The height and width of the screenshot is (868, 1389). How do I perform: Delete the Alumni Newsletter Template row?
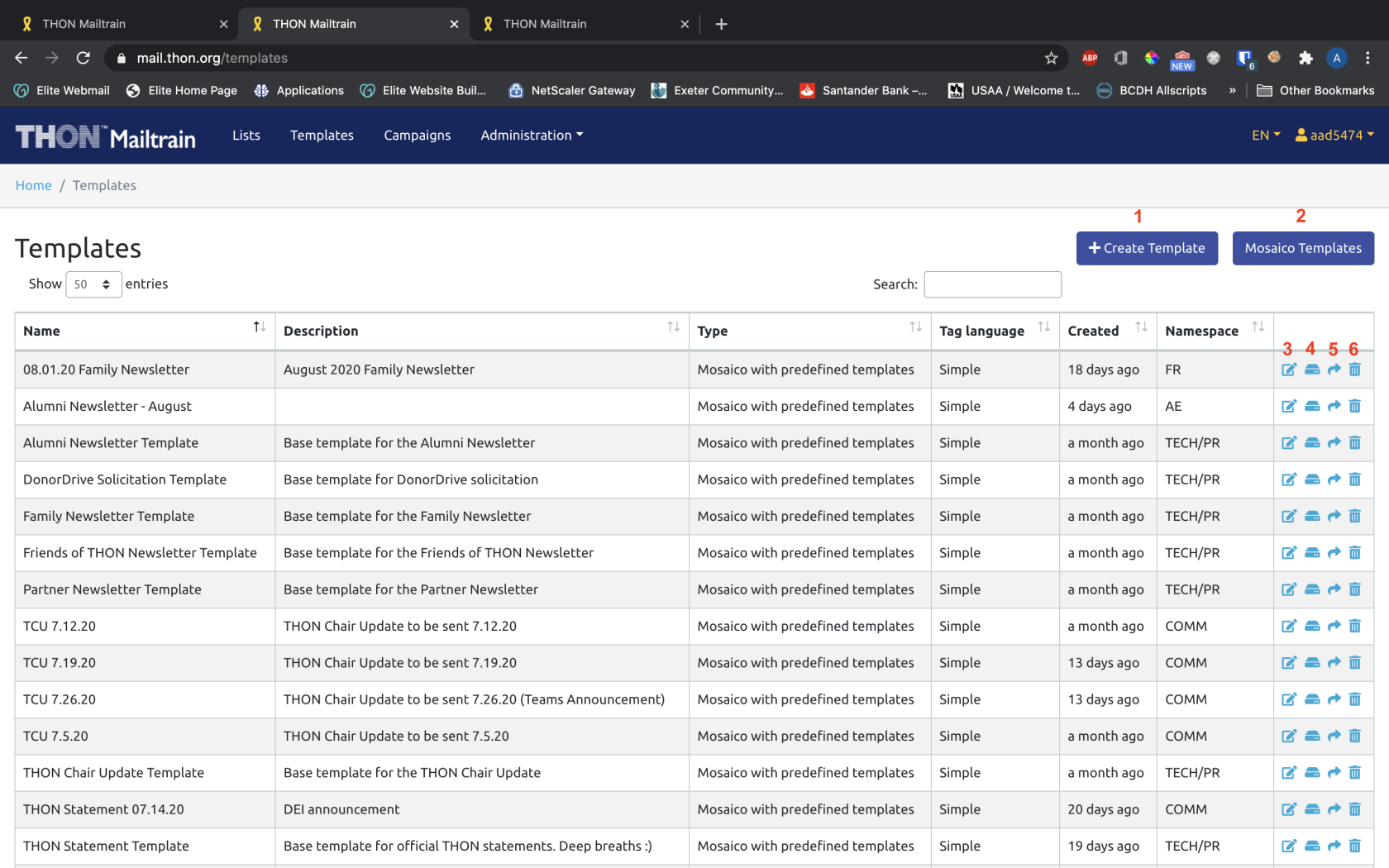pos(1355,443)
